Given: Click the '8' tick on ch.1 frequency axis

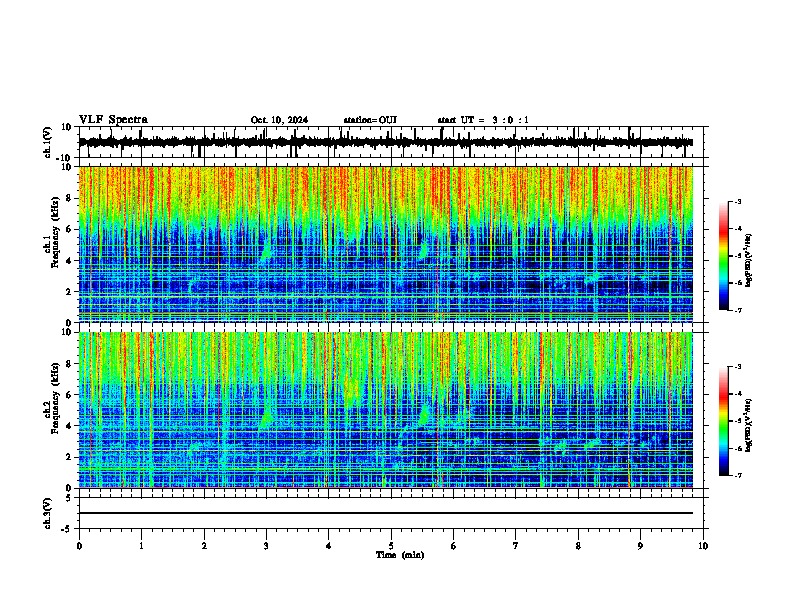Looking at the screenshot, I should coord(69,198).
